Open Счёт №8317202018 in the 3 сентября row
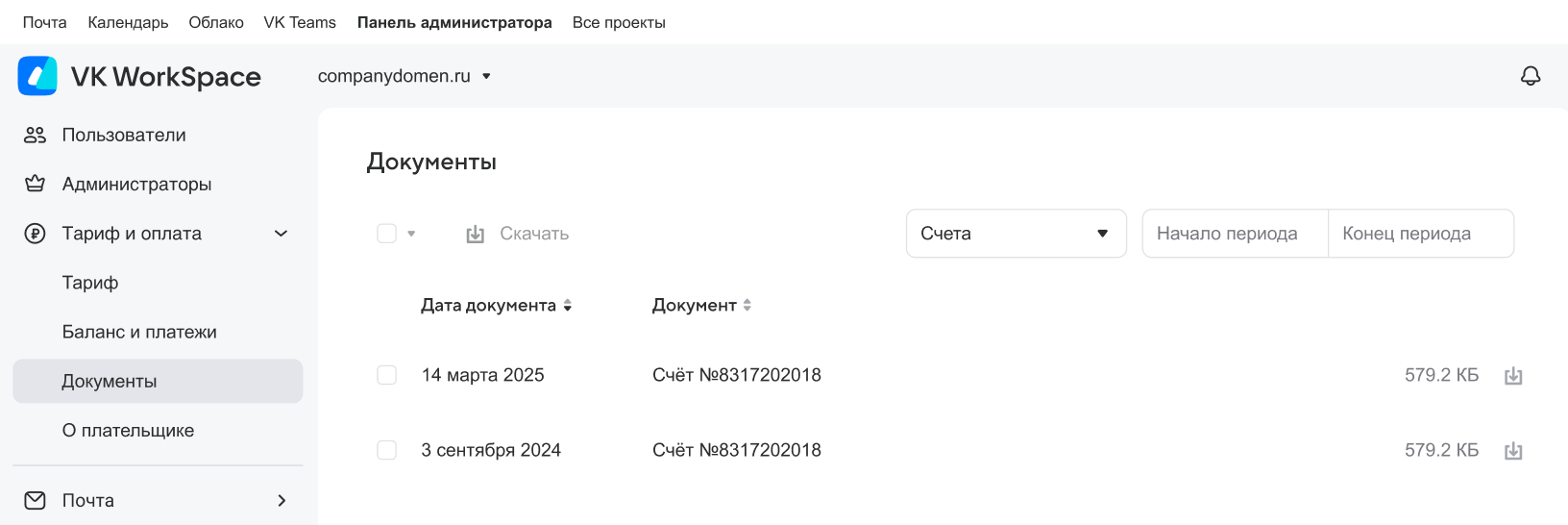1568x525 pixels. click(x=737, y=450)
